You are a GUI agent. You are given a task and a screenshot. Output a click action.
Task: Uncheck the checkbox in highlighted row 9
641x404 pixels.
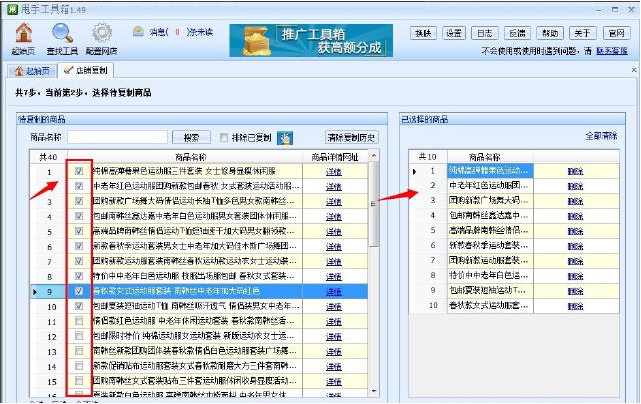(79, 291)
